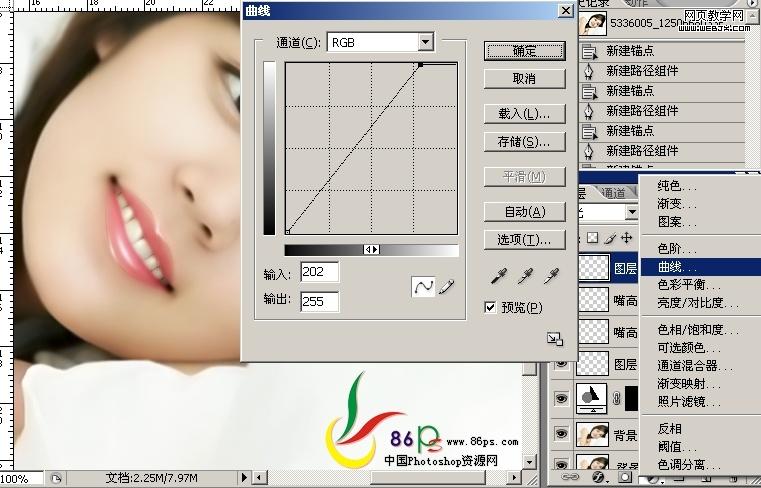761x488 pixels.
Task: Click the add layer mask icon
Action: [x=625, y=477]
